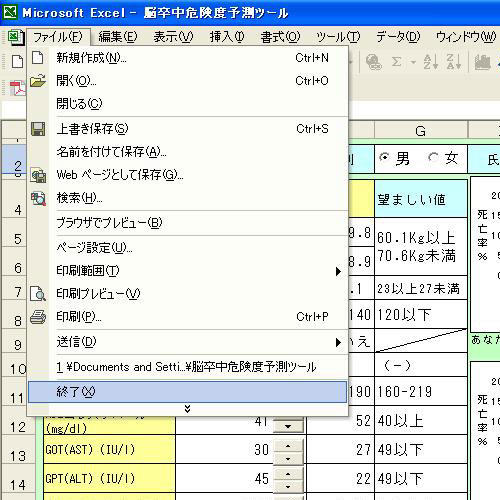500x500 pixels.
Task: Select column G header
Action: click(421, 131)
